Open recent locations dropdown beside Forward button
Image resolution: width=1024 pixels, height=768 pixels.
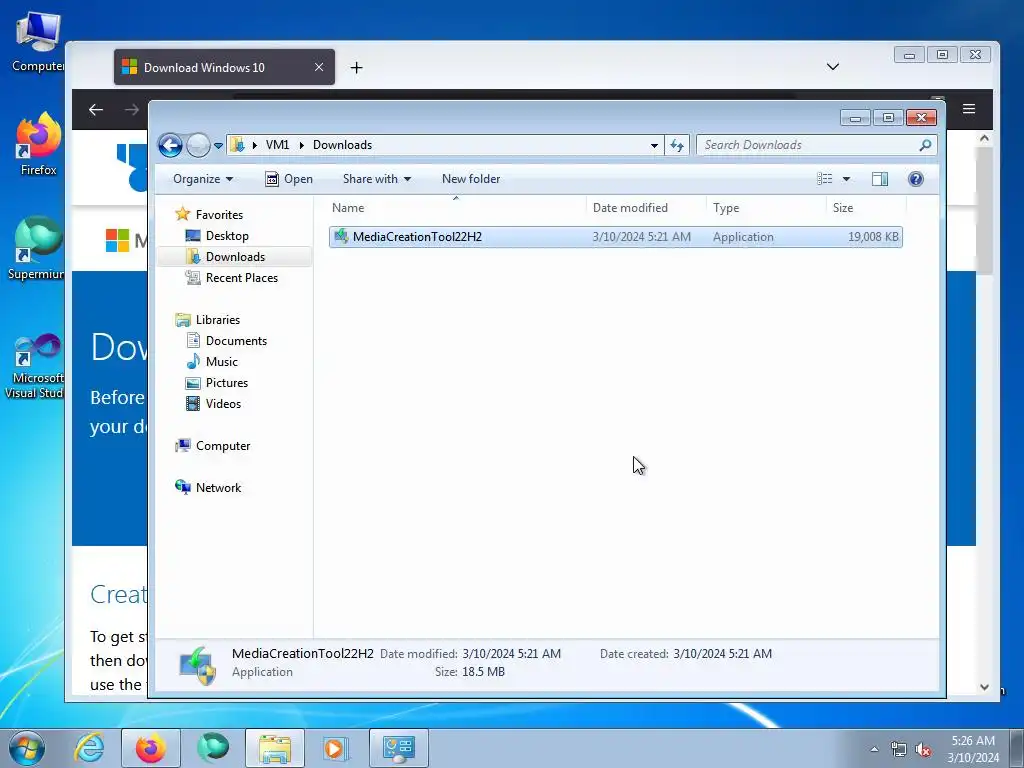[218, 146]
